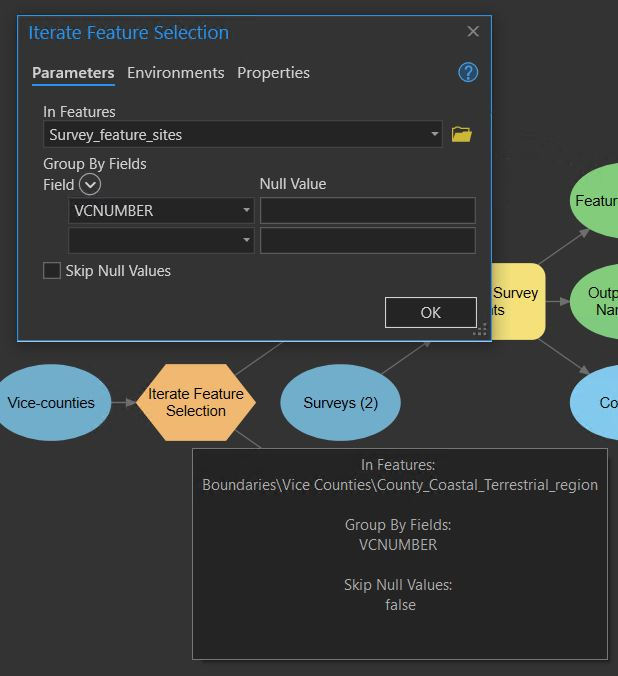
Task: Click the Null Value box beside VCNUMBER
Action: click(368, 210)
